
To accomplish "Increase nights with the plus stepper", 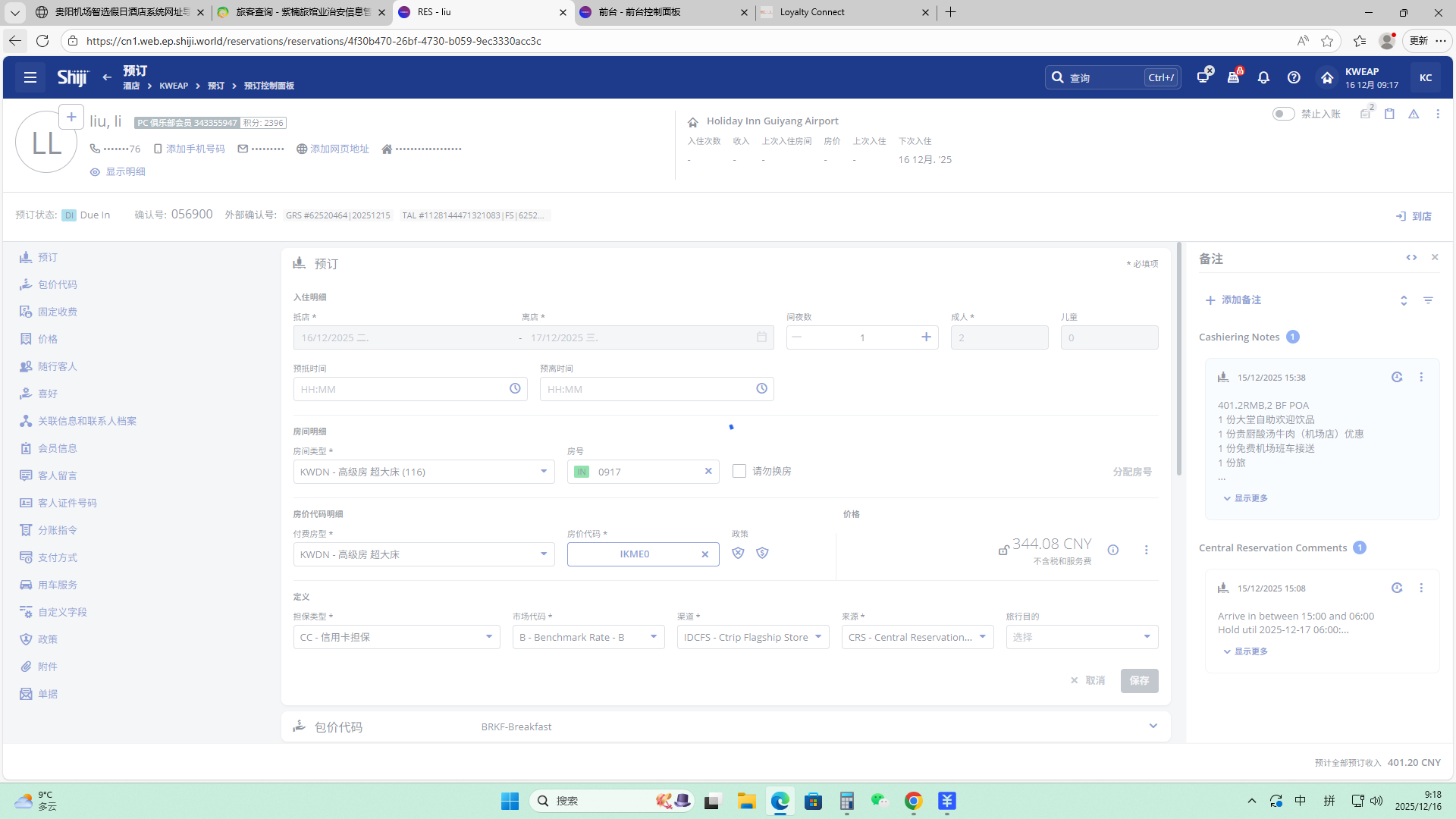I will click(926, 337).
